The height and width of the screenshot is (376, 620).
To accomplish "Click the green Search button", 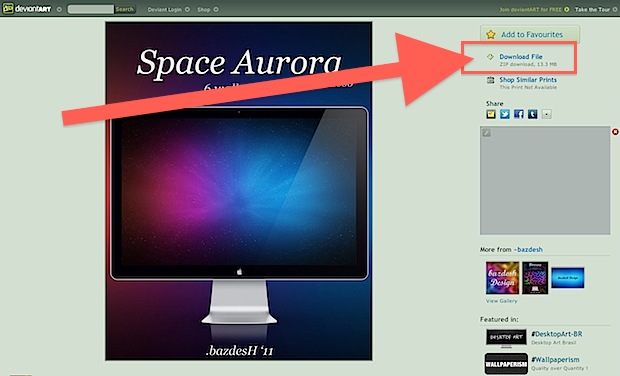I will coord(125,9).
